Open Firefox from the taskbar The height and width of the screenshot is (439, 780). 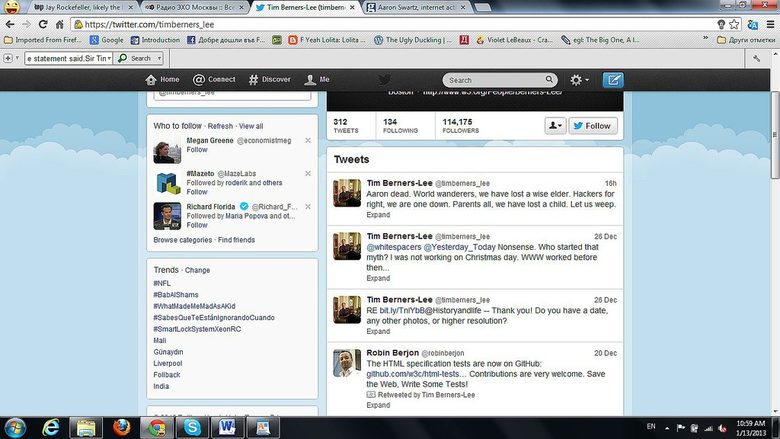(x=121, y=427)
